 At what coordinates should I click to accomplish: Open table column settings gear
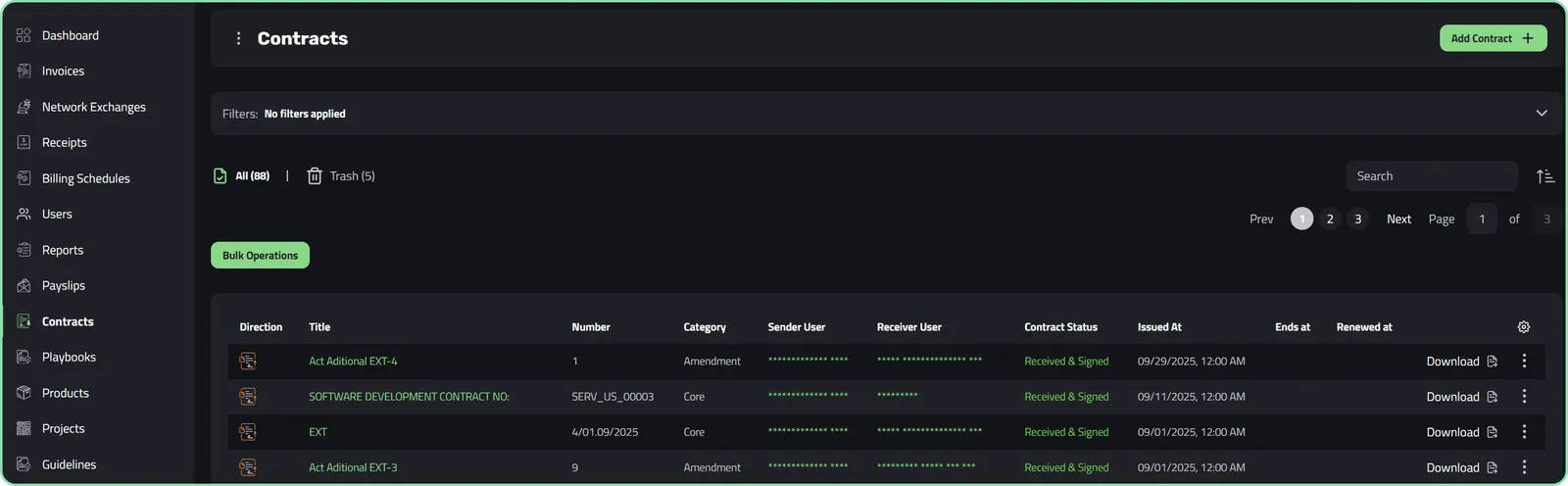click(x=1524, y=327)
